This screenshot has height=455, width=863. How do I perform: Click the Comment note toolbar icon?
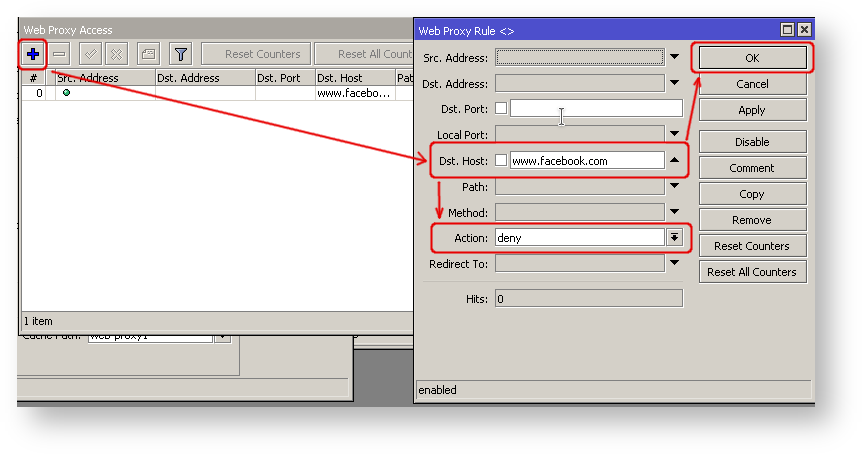[x=147, y=54]
